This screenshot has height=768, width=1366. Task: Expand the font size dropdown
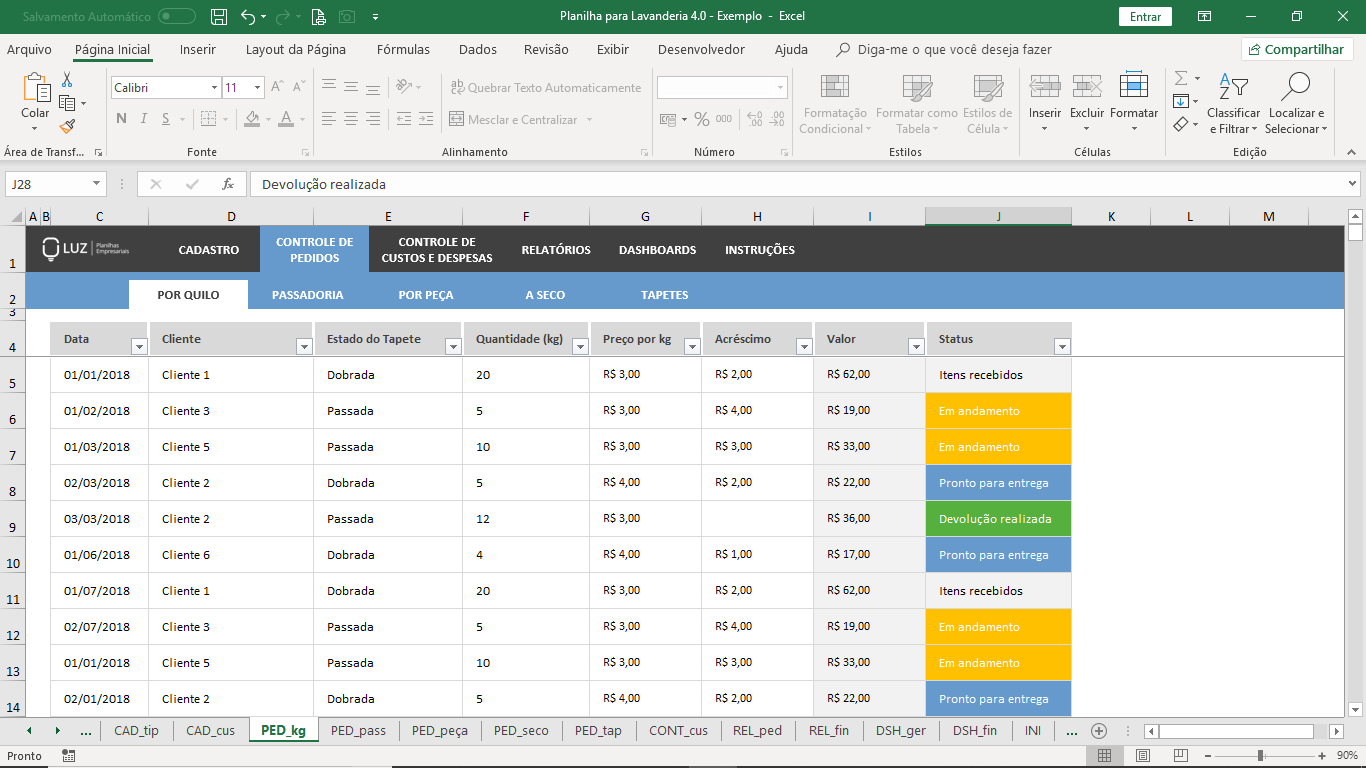pyautogui.click(x=258, y=88)
